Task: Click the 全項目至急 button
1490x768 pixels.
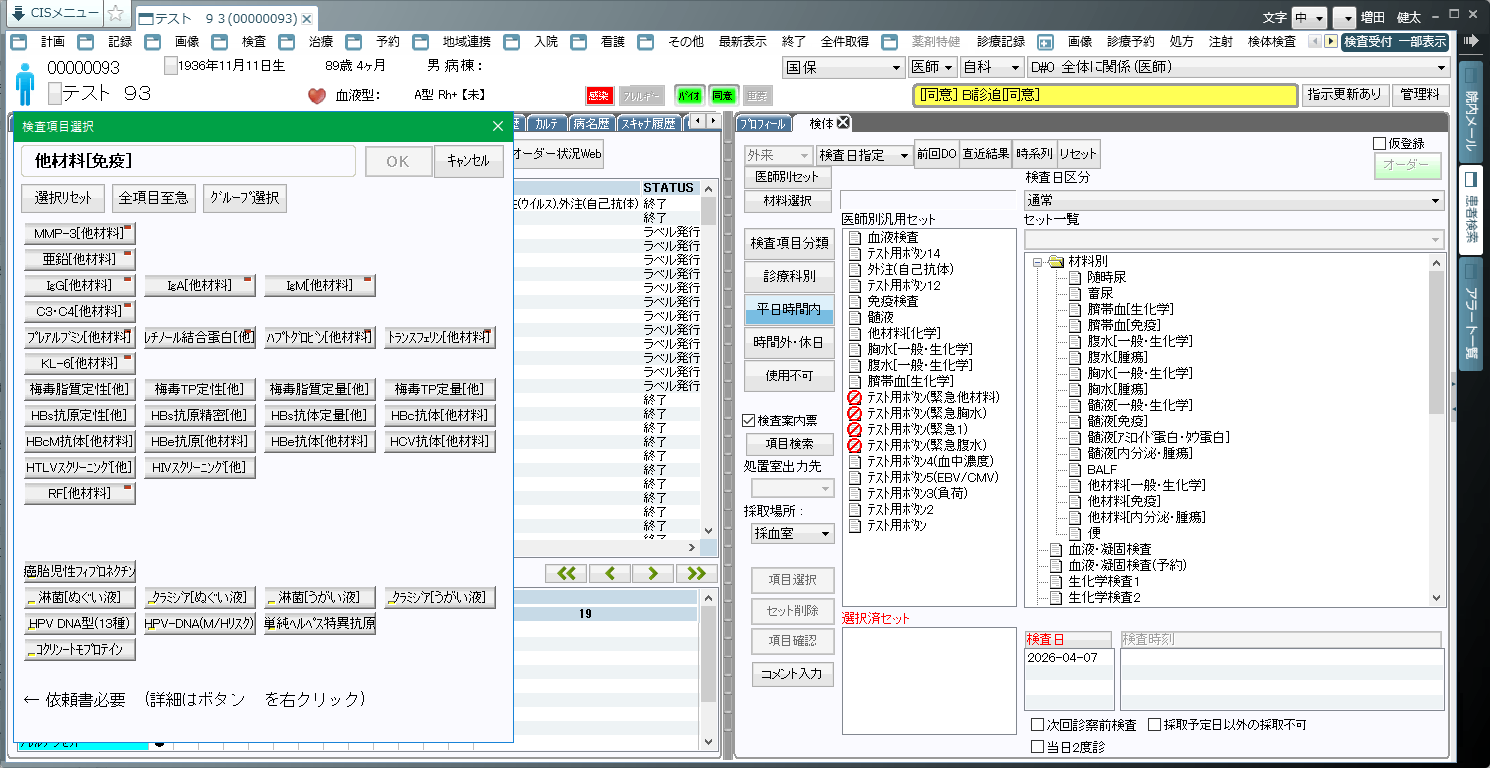Action: 153,198
